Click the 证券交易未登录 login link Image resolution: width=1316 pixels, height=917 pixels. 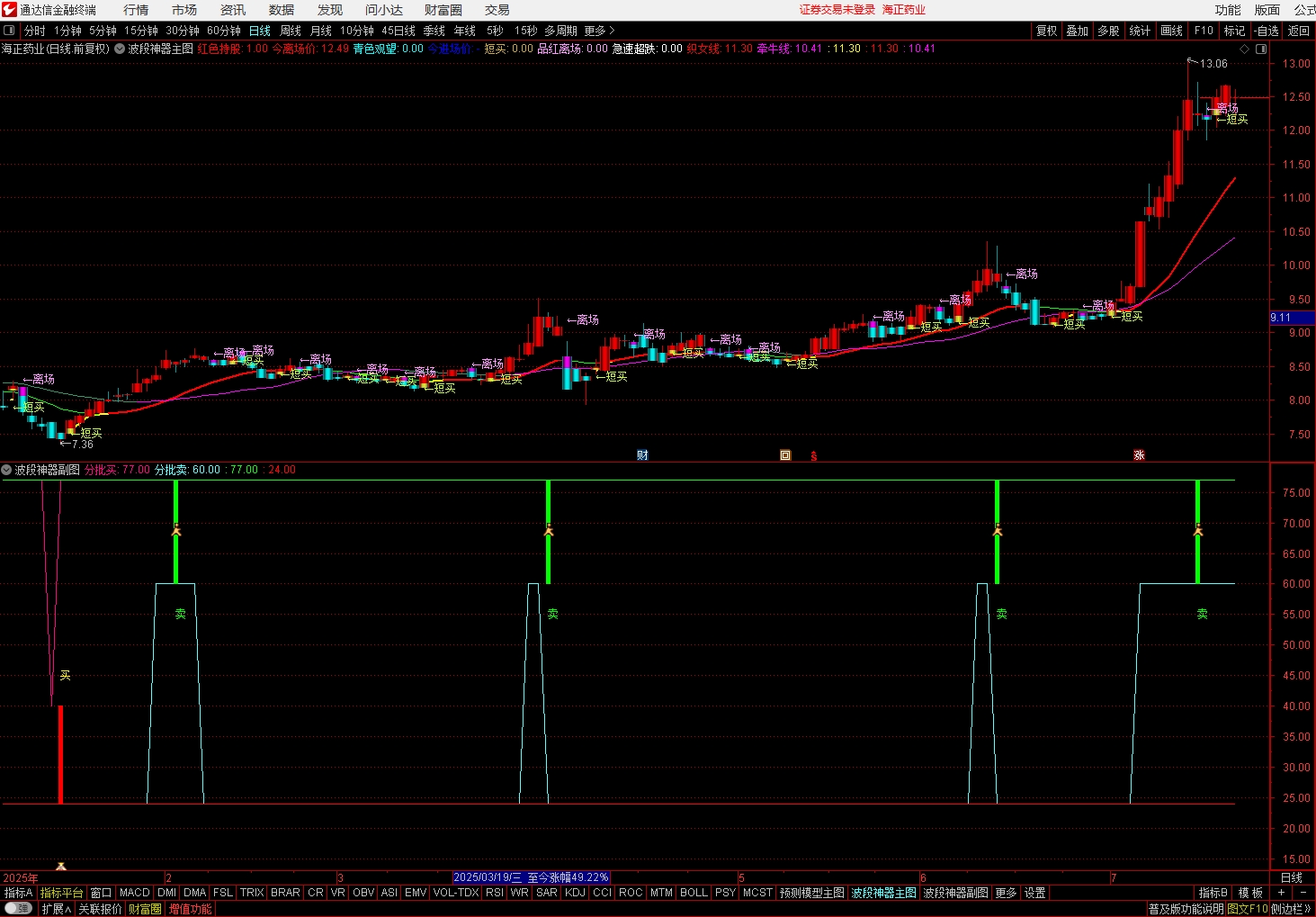[x=837, y=10]
